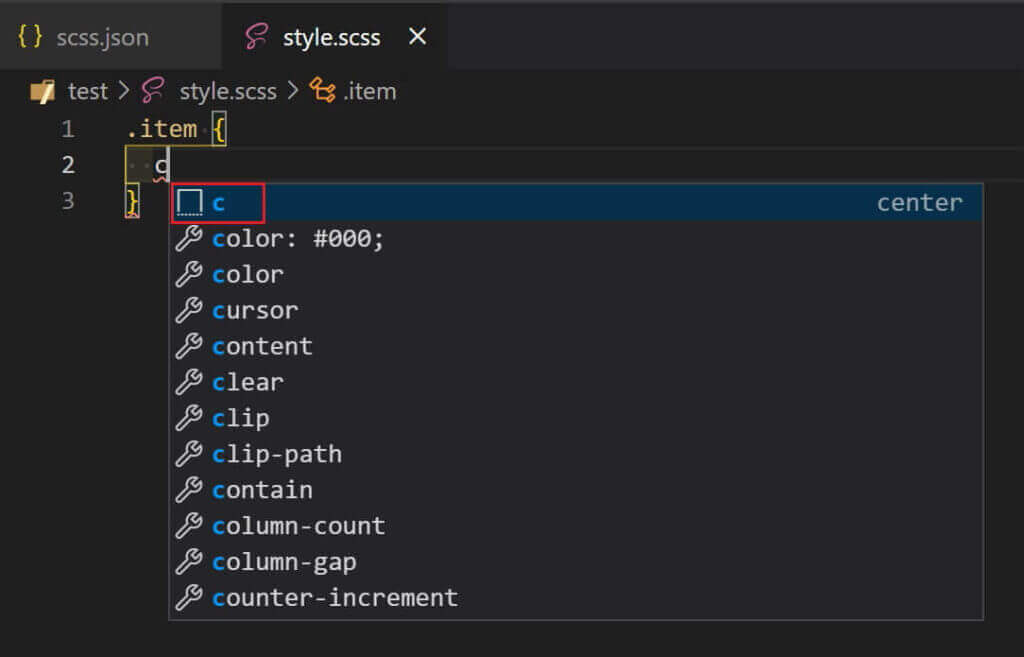The width and height of the screenshot is (1024, 657).
Task: Select 'center' detail label in suggestion
Action: click(920, 202)
